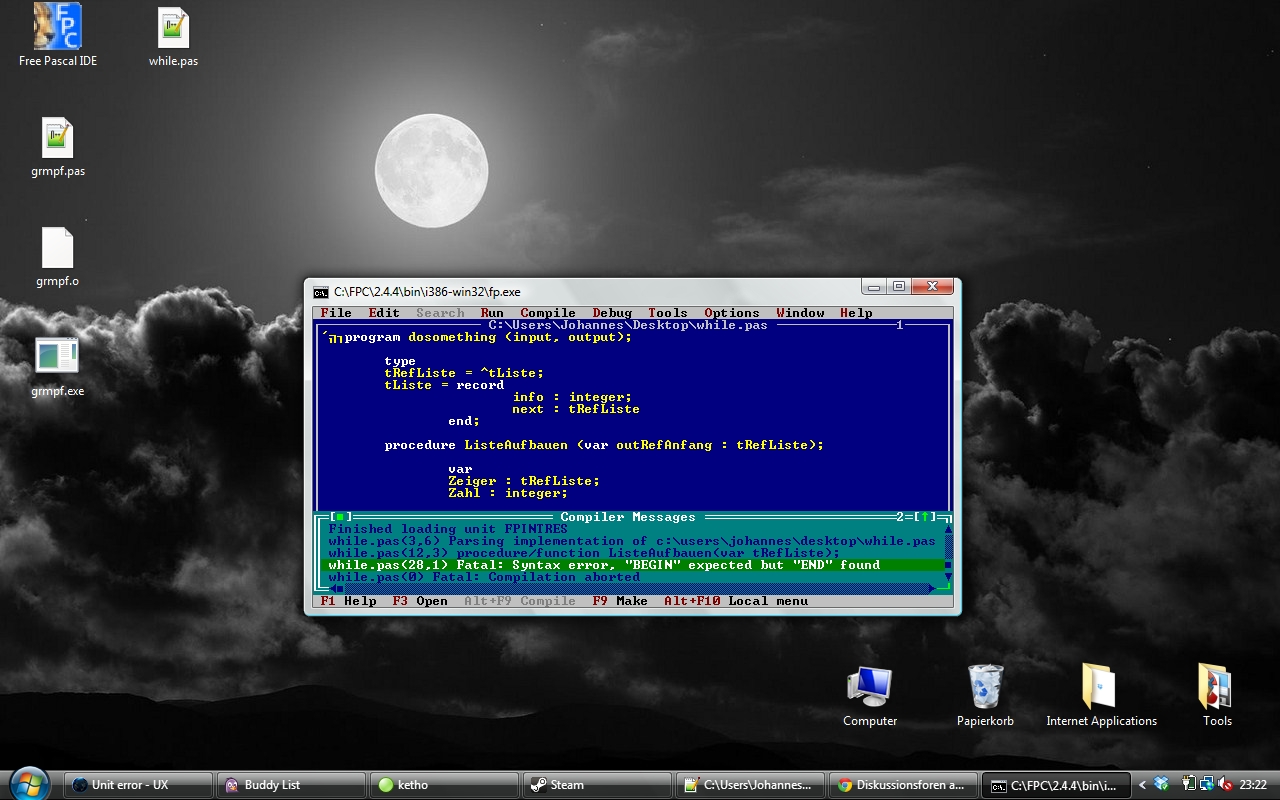Image resolution: width=1280 pixels, height=800 pixels.
Task: Open the Compile menu
Action: 547,313
